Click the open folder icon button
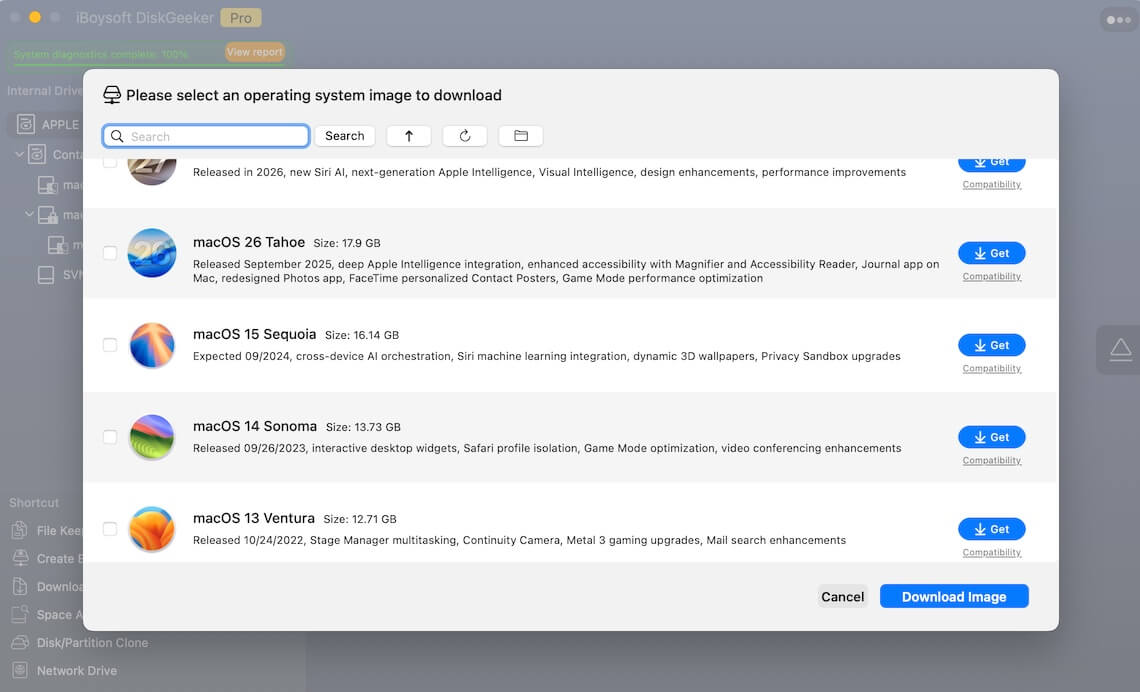1140x692 pixels. pyautogui.click(x=521, y=136)
